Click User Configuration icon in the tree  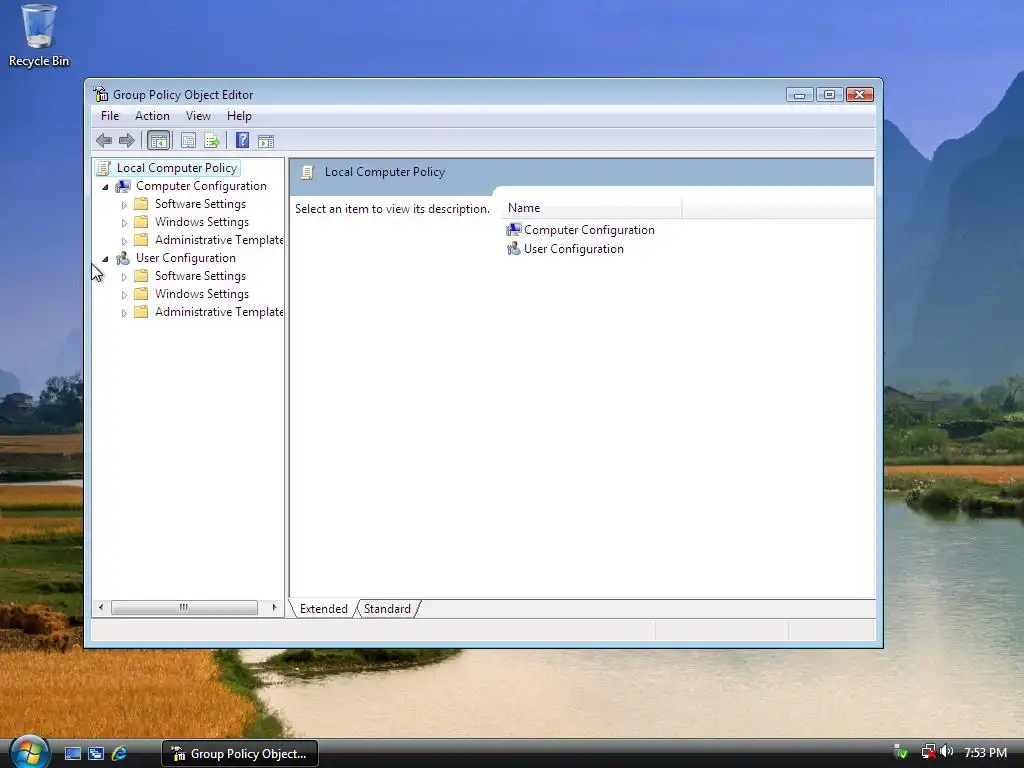click(x=123, y=258)
